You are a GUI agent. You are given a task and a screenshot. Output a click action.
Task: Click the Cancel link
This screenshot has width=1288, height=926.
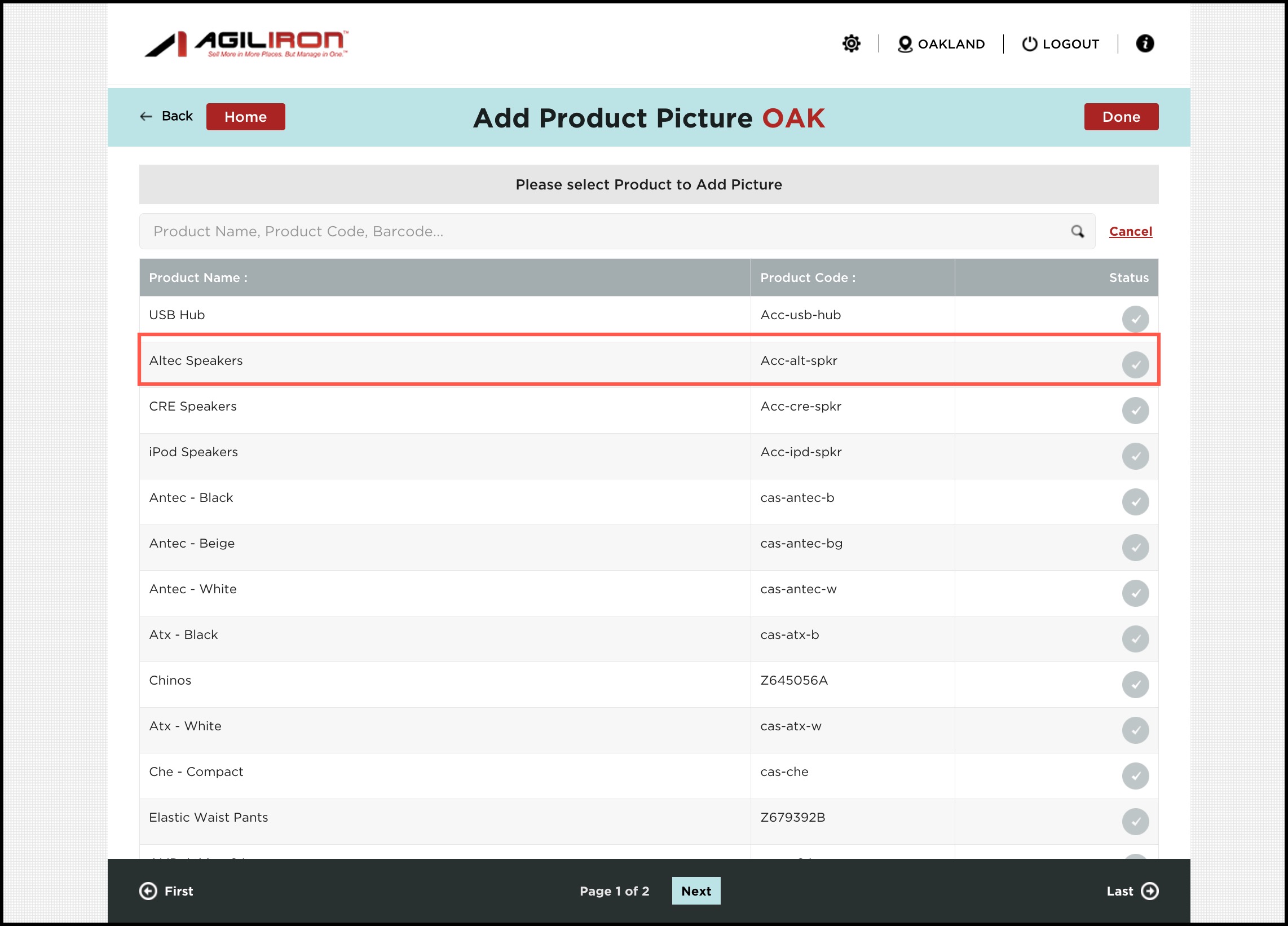(x=1130, y=231)
